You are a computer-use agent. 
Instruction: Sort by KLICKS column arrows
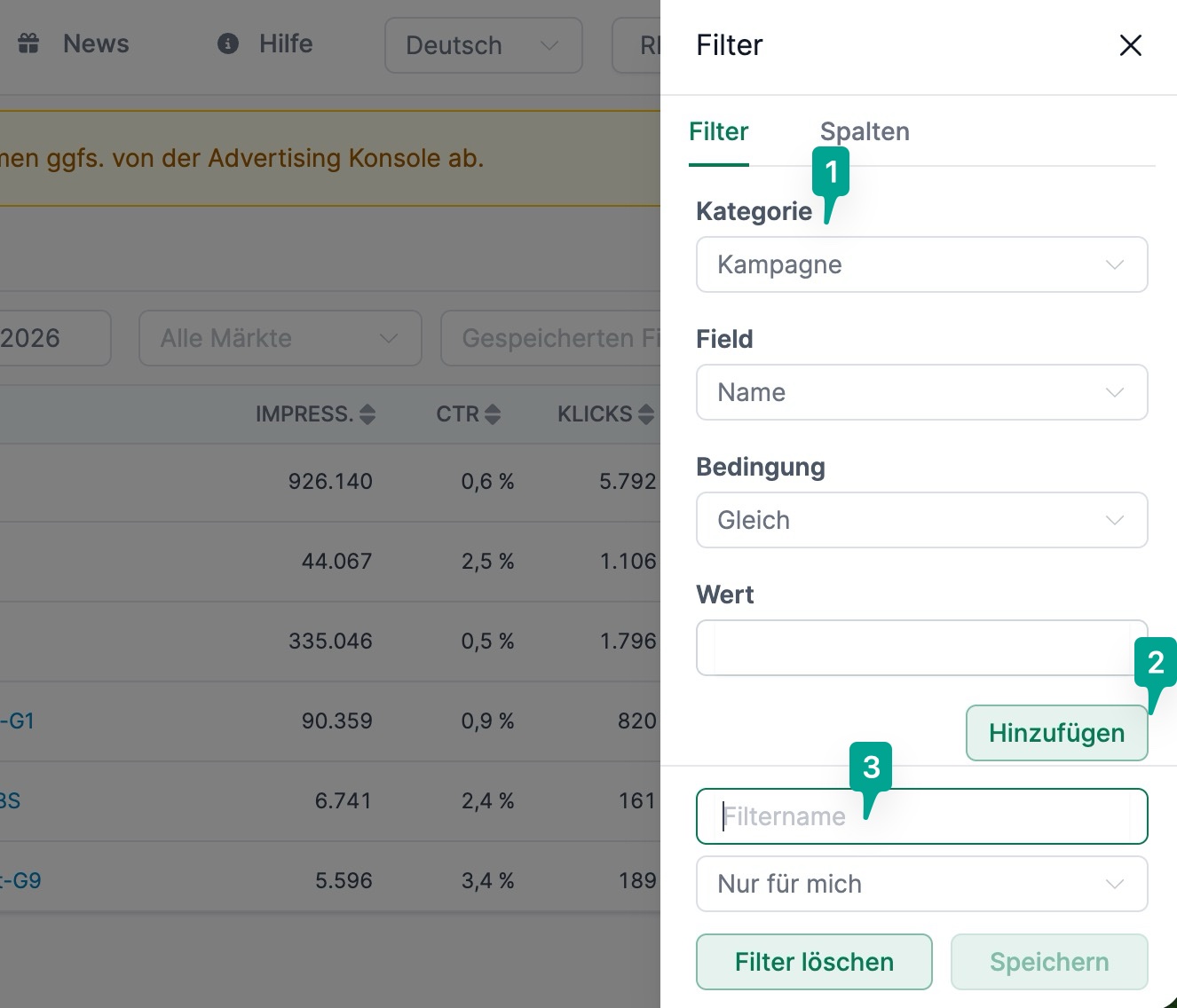pos(646,414)
